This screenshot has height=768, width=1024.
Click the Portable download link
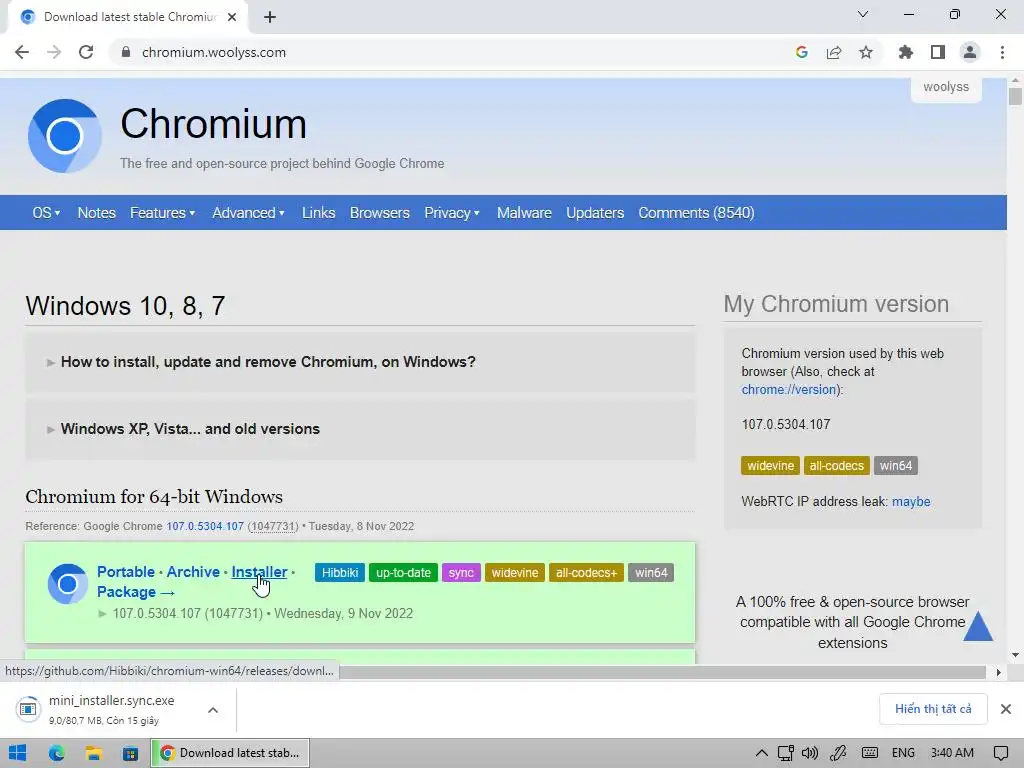point(126,571)
